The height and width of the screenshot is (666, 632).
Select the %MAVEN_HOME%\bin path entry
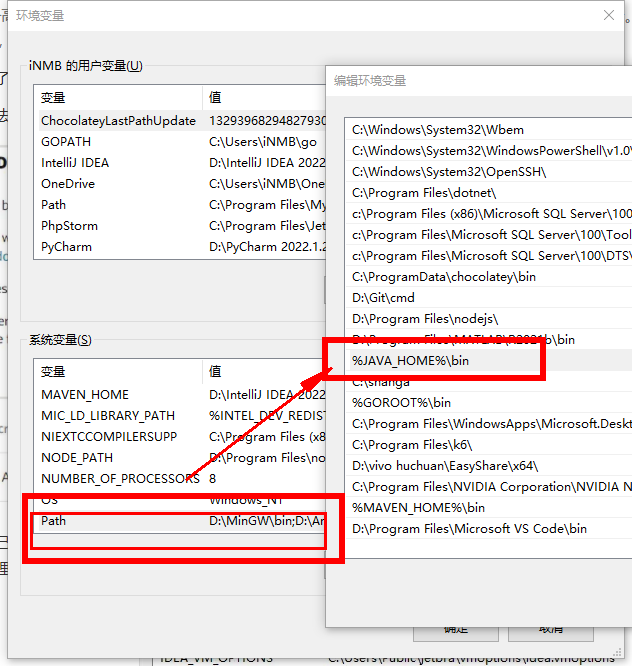(418, 507)
